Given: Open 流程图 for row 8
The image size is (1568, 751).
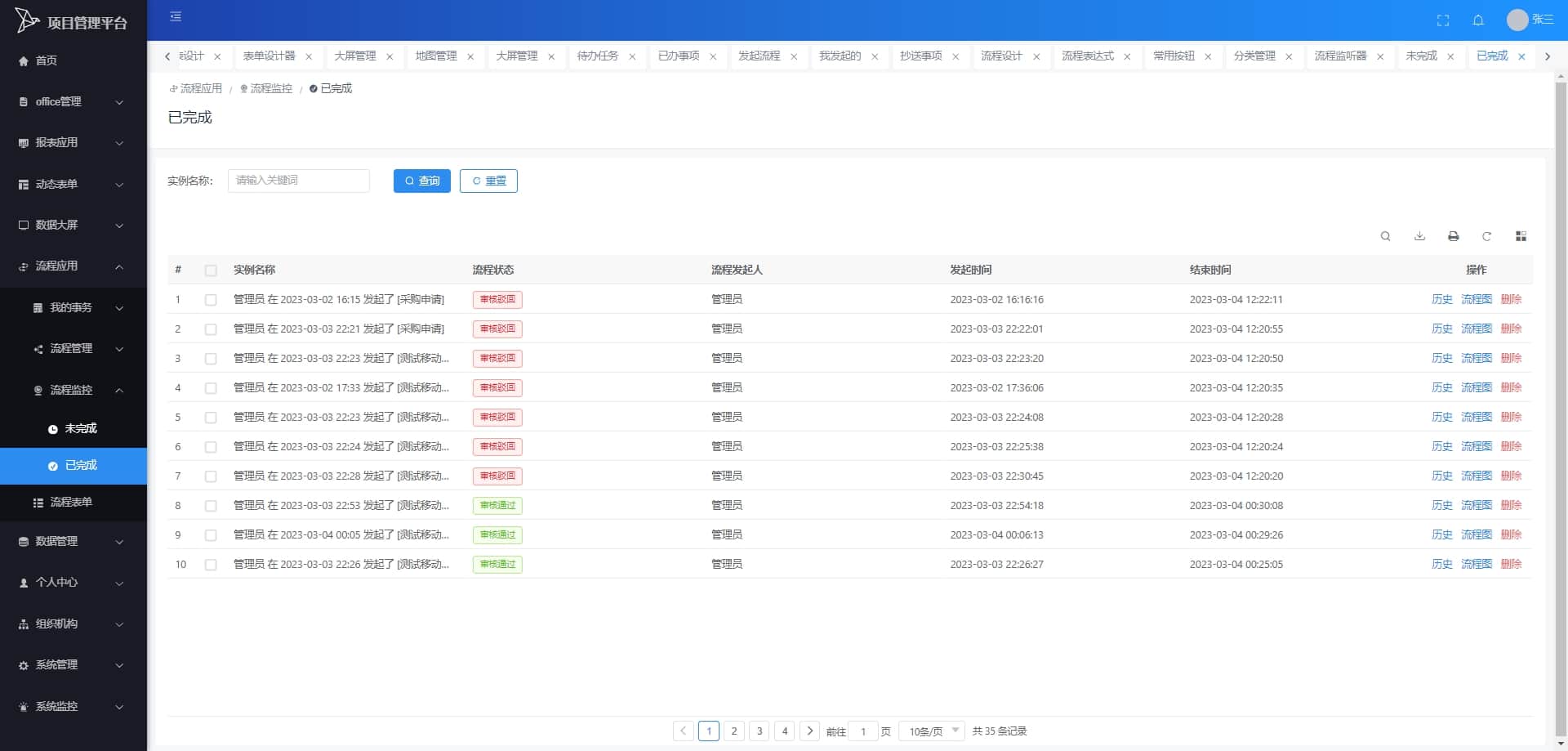Looking at the screenshot, I should (1477, 505).
